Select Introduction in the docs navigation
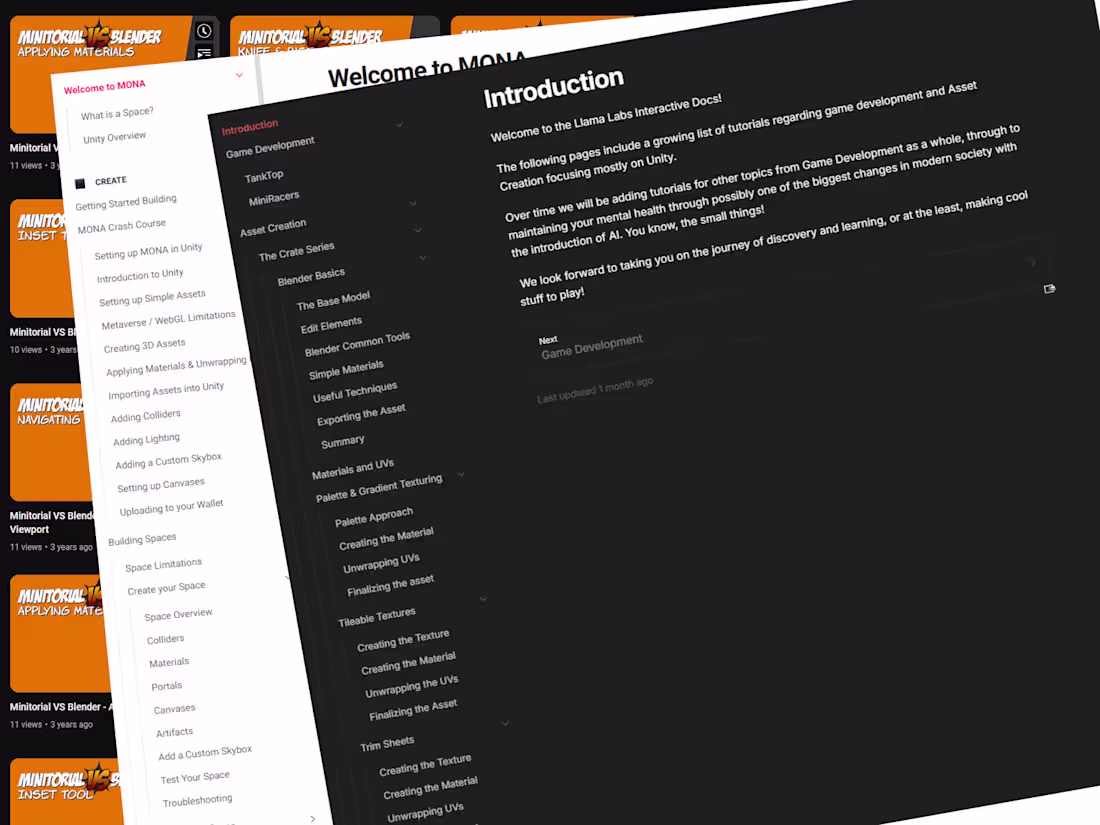The height and width of the screenshot is (825, 1100). (x=248, y=125)
